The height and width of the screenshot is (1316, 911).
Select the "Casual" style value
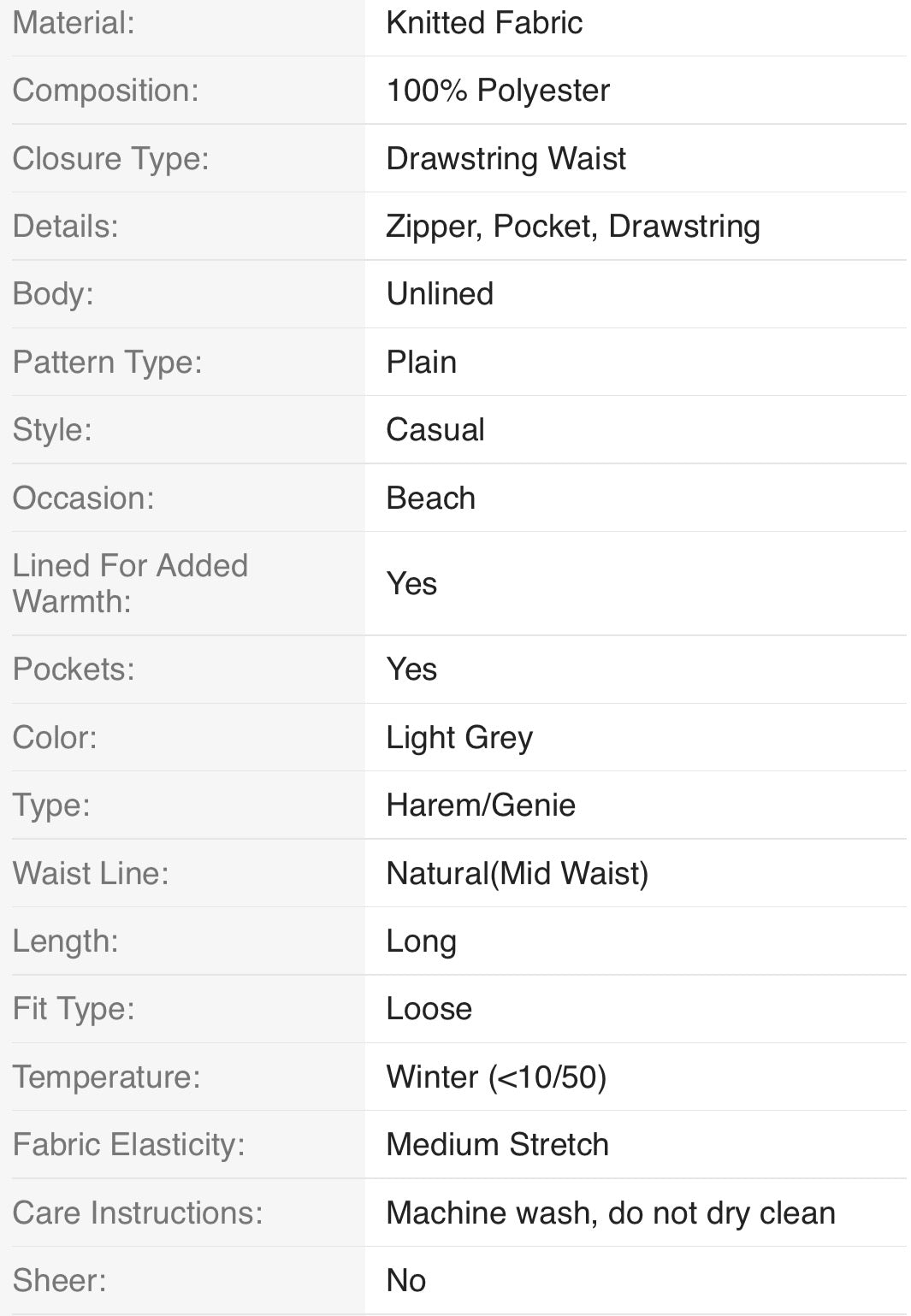[x=435, y=430]
